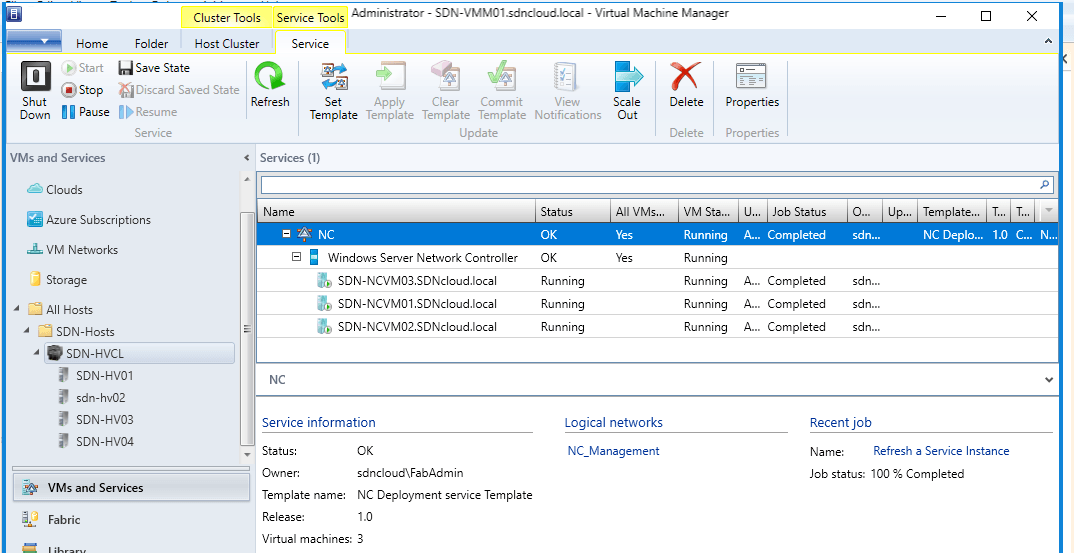Click the Resume service icon
The image size is (1074, 553).
click(x=125, y=112)
